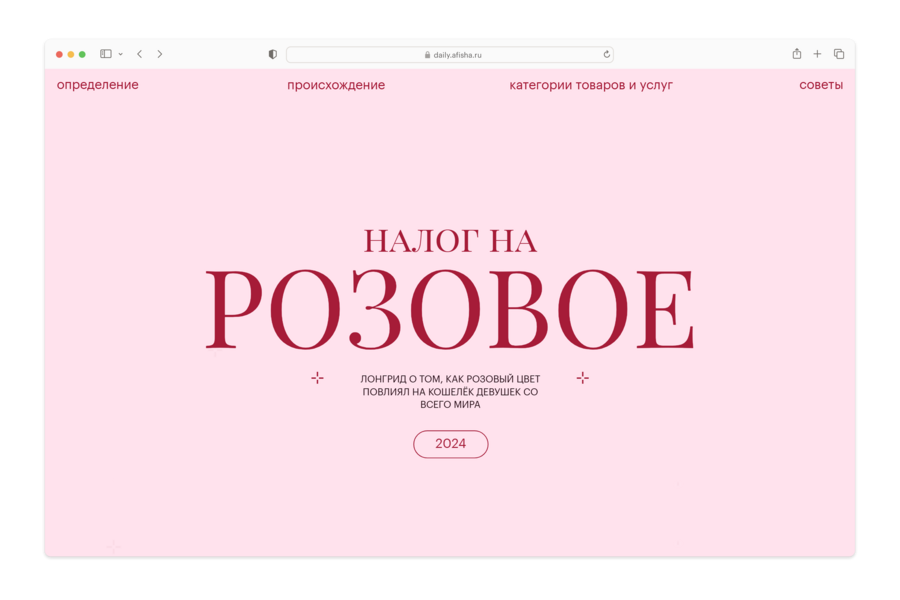The image size is (900, 600).
Task: Click the large 'РОЗОВОЕ' title
Action: coord(450,309)
